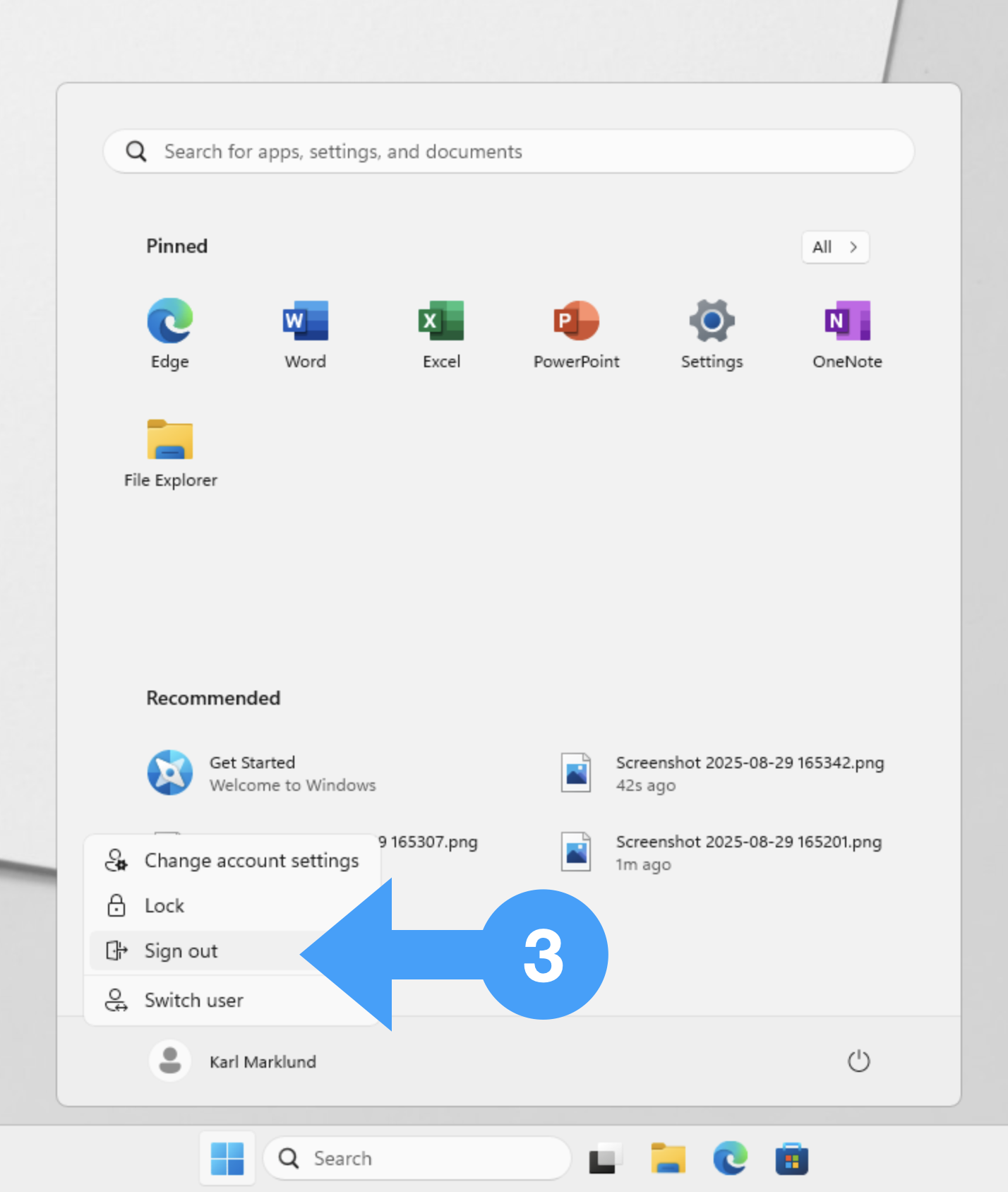Click the Start menu search field
This screenshot has height=1192, width=1008.
pyautogui.click(x=508, y=151)
